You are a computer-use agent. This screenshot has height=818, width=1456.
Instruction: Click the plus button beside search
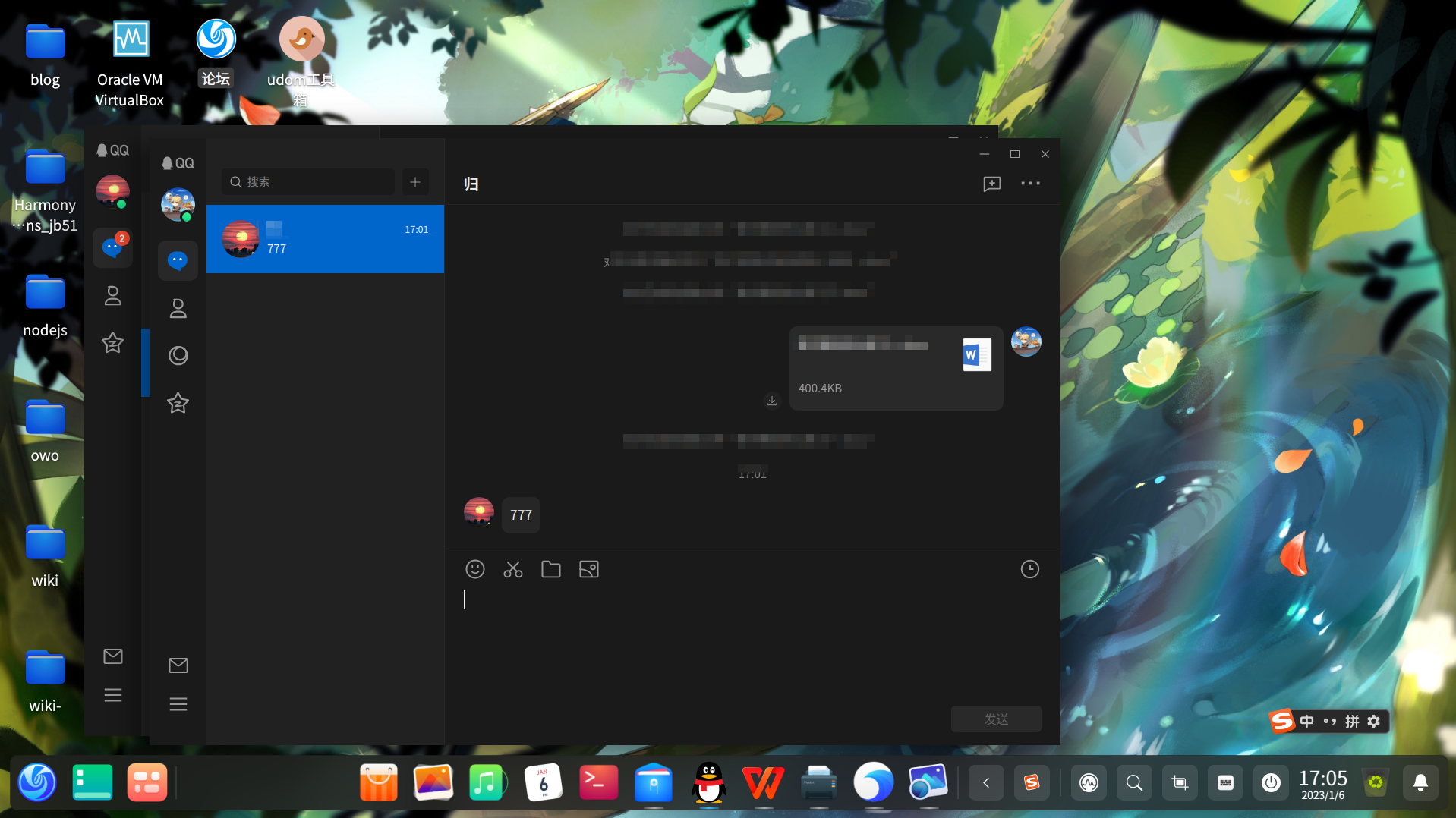[x=415, y=182]
